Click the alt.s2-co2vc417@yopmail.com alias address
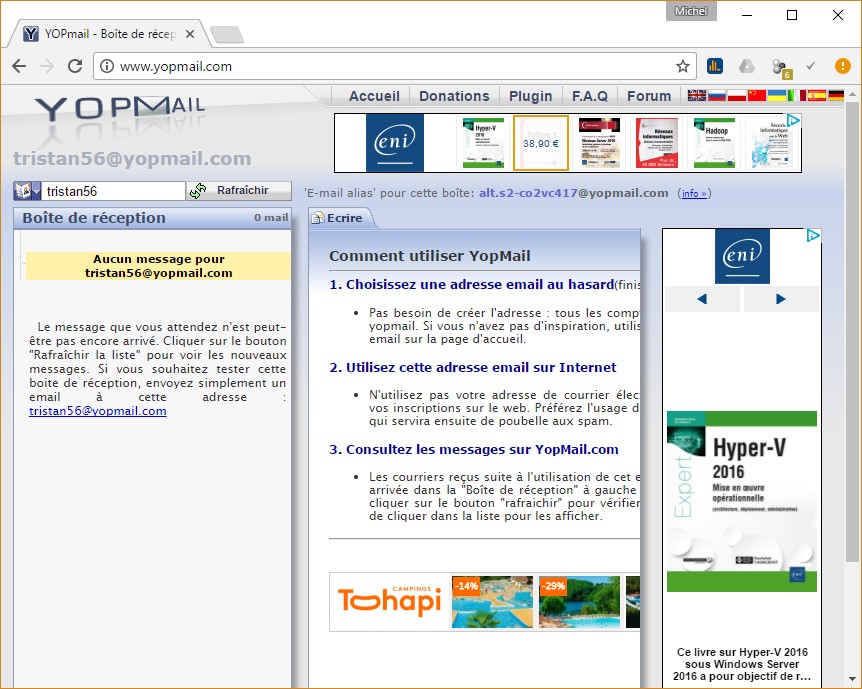Image resolution: width=862 pixels, height=689 pixels. pyautogui.click(x=573, y=193)
